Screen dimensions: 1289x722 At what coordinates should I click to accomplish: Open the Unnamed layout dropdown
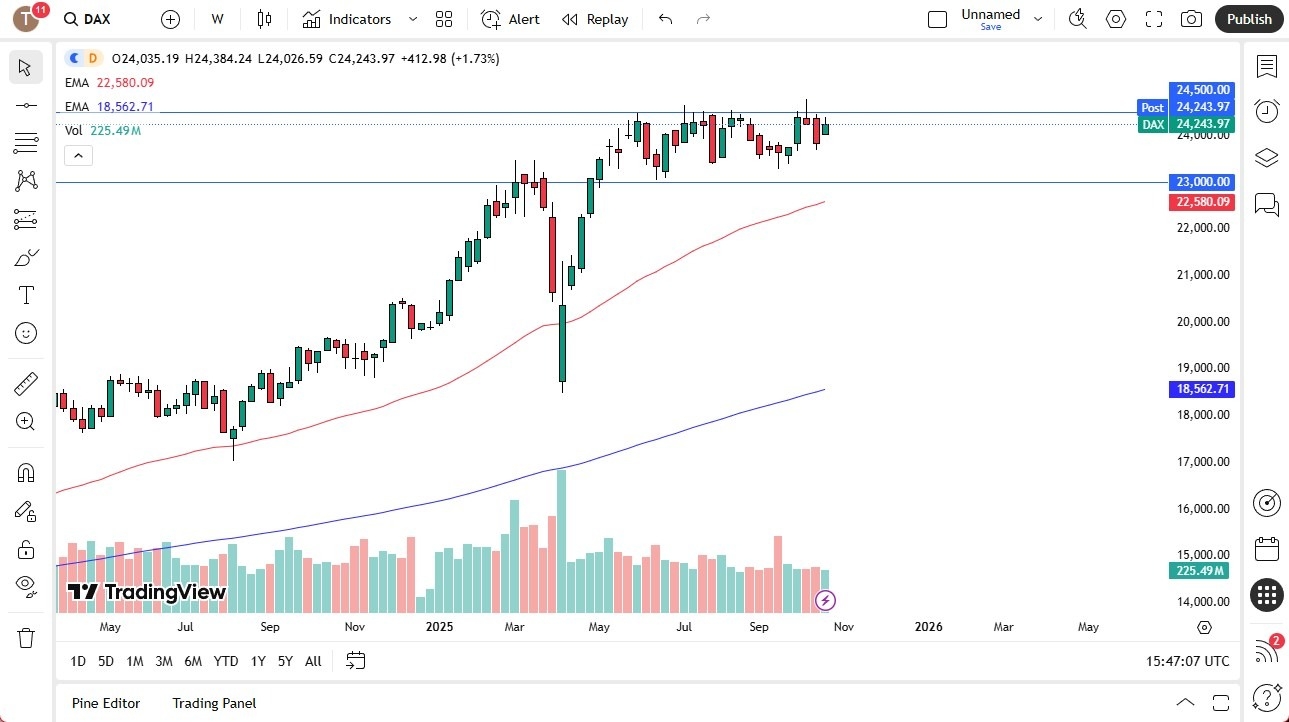click(1038, 19)
